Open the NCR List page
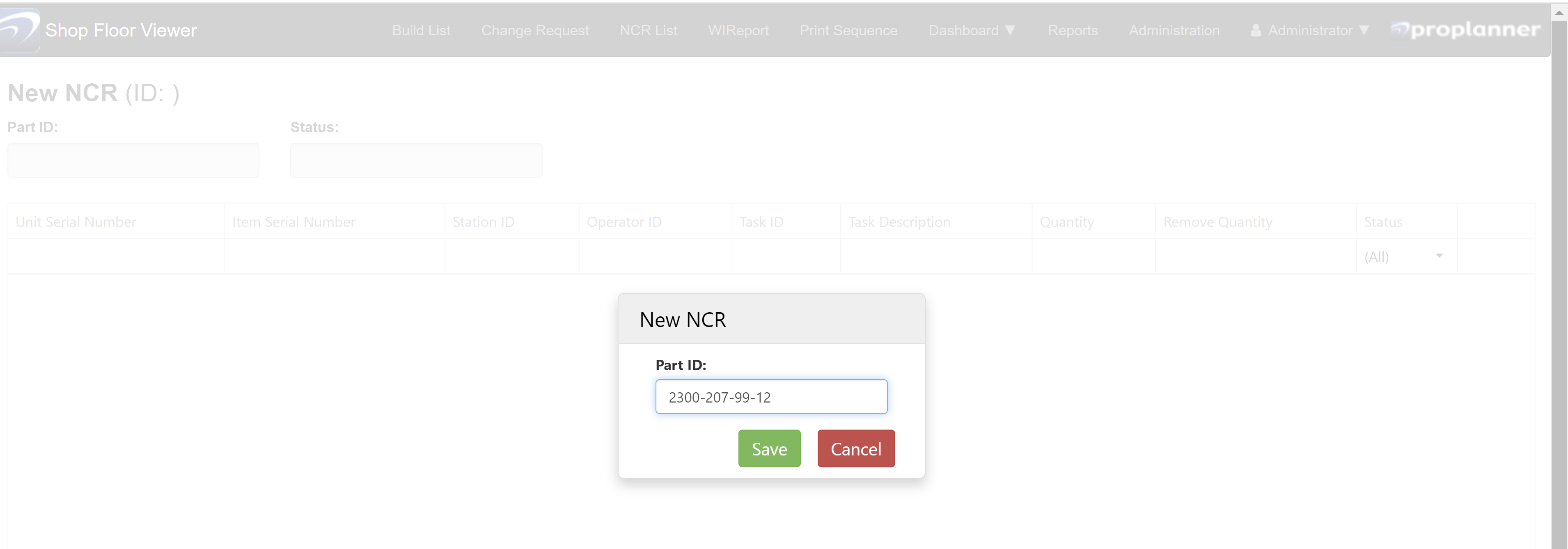 pyautogui.click(x=648, y=30)
